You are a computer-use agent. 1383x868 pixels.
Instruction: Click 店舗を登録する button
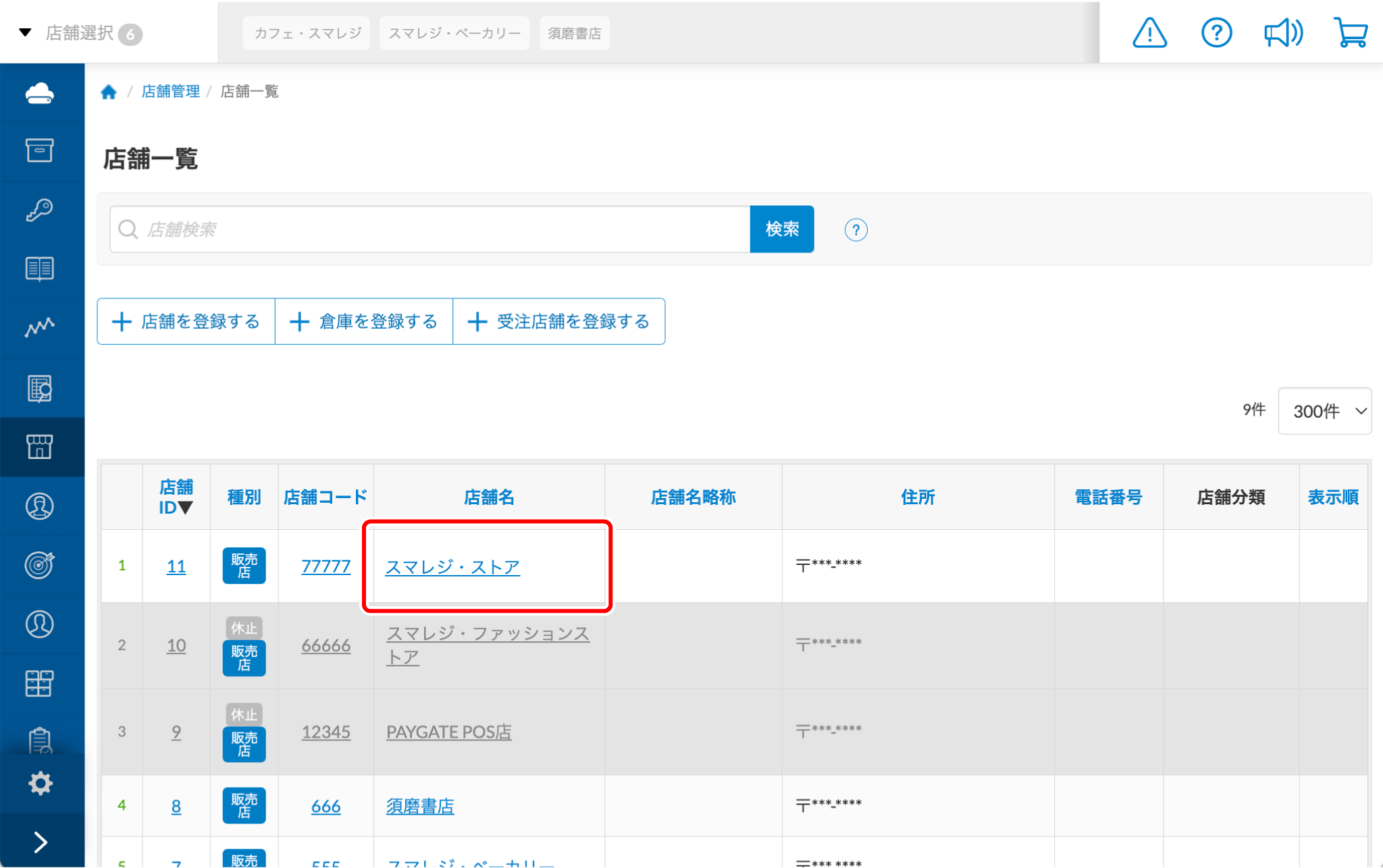[186, 321]
